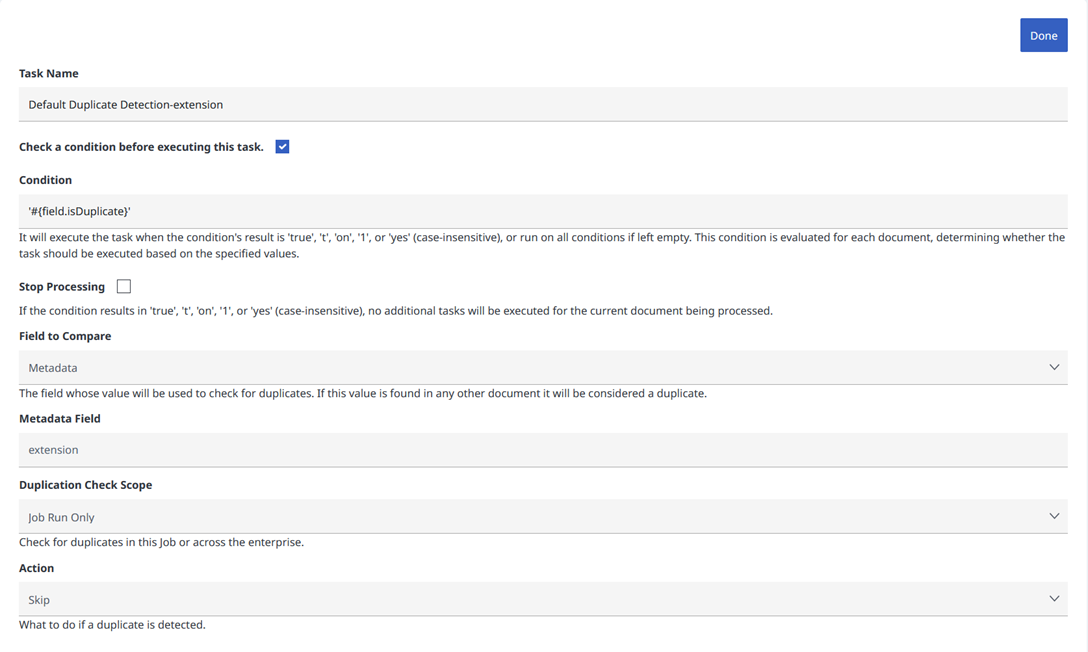Enable the Stop Processing checkbox
This screenshot has width=1088, height=652.
[x=124, y=287]
